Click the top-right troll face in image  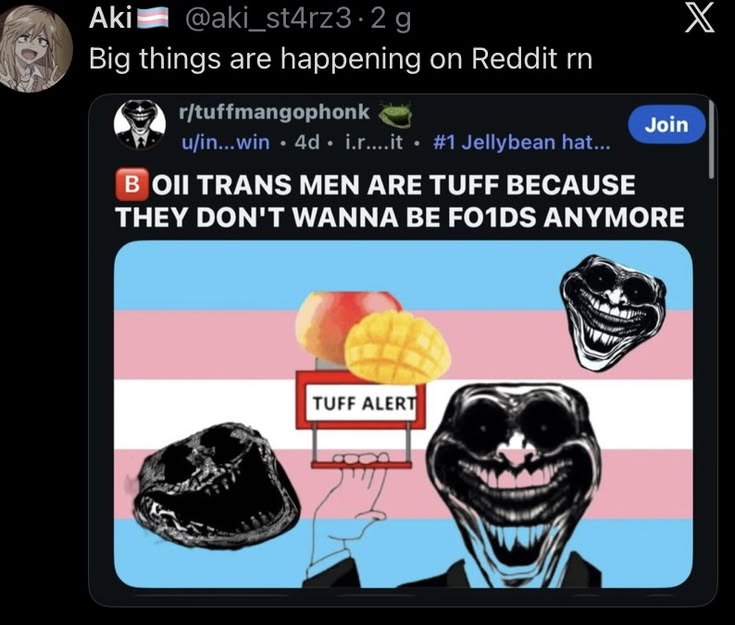point(612,312)
